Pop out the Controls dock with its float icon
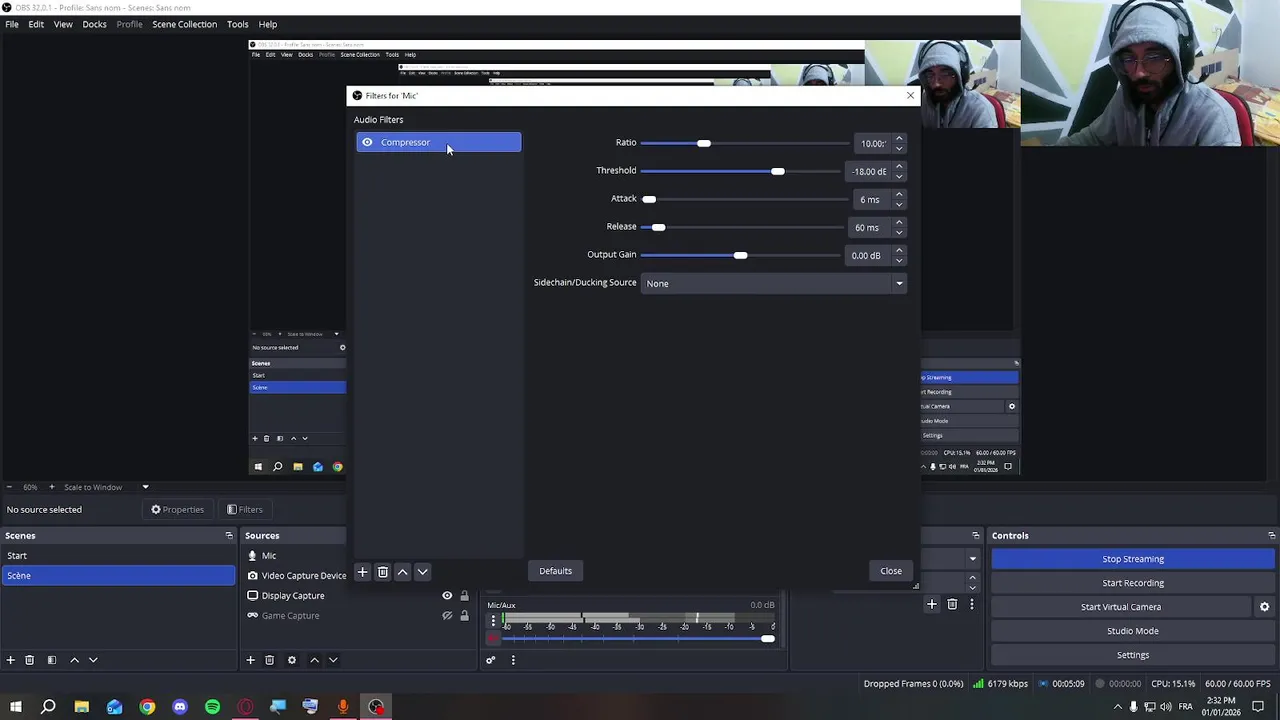Image resolution: width=1280 pixels, height=720 pixels. 1271,536
